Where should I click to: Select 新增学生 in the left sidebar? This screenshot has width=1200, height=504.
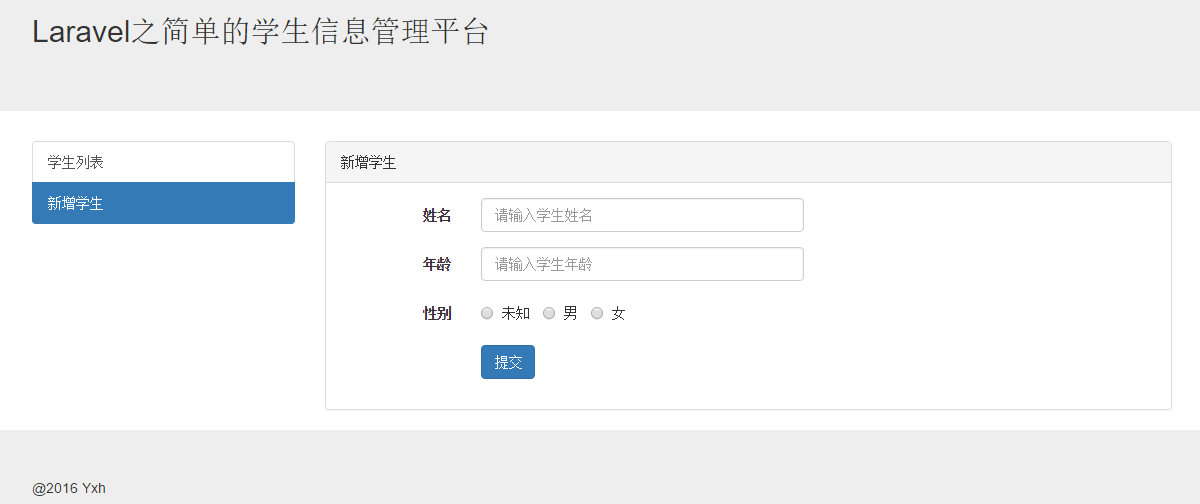pyautogui.click(x=163, y=203)
